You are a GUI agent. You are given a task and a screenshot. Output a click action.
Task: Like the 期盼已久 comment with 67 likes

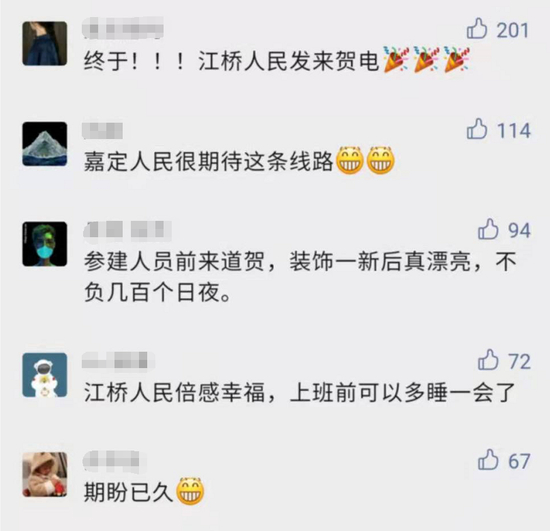488,459
